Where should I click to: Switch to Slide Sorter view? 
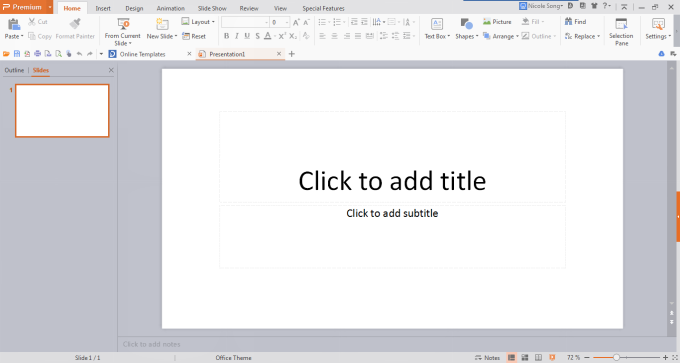pyautogui.click(x=525, y=358)
